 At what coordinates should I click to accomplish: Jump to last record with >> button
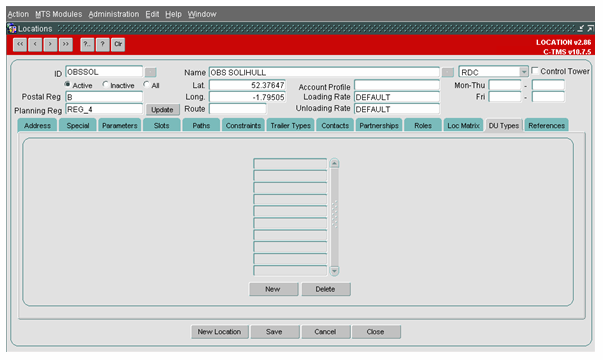click(x=66, y=45)
